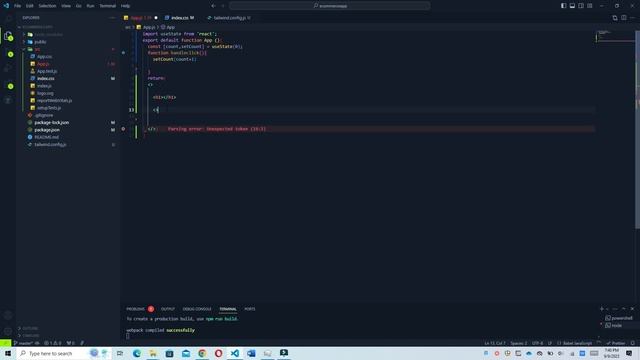Open Google Chrome from the taskbar

tap(202, 353)
